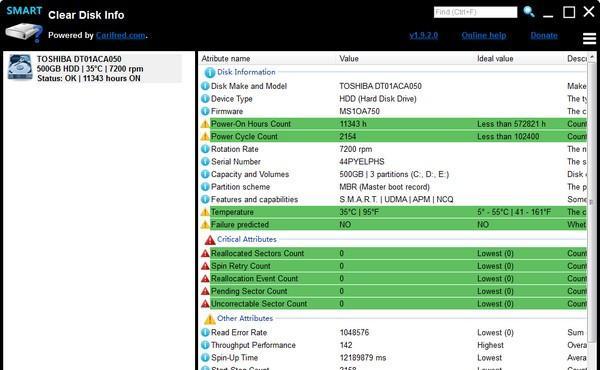
Task: Maximize the Clear Disk Info window
Action: point(569,12)
